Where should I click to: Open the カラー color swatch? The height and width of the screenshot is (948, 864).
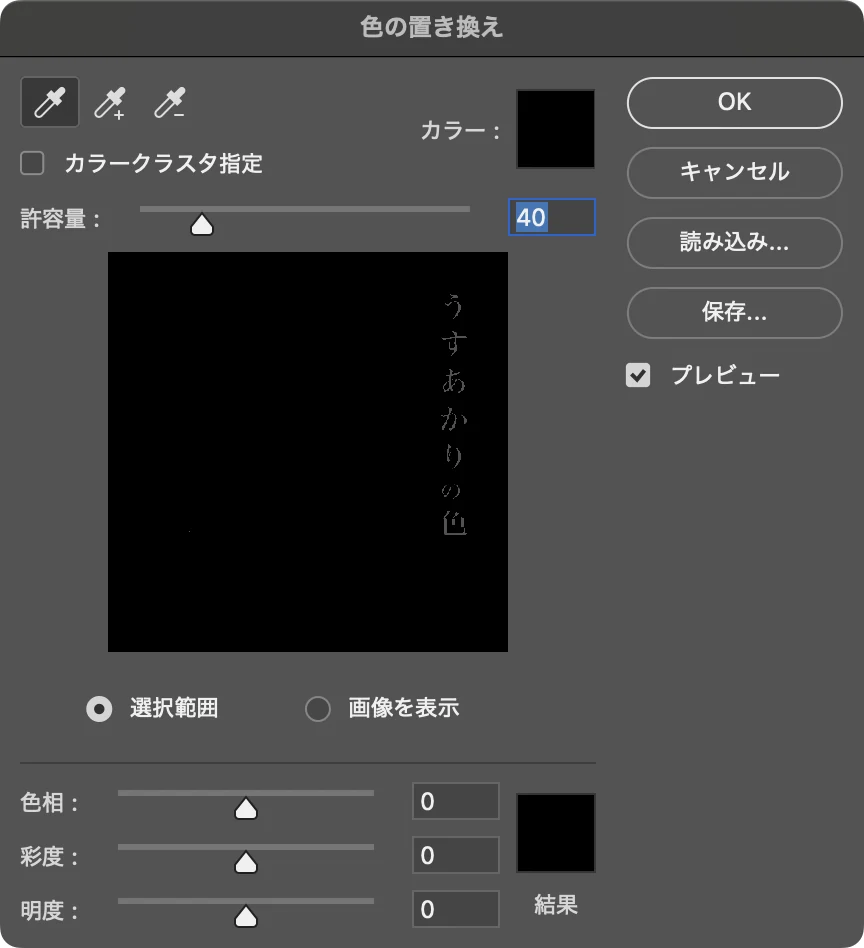click(x=555, y=129)
